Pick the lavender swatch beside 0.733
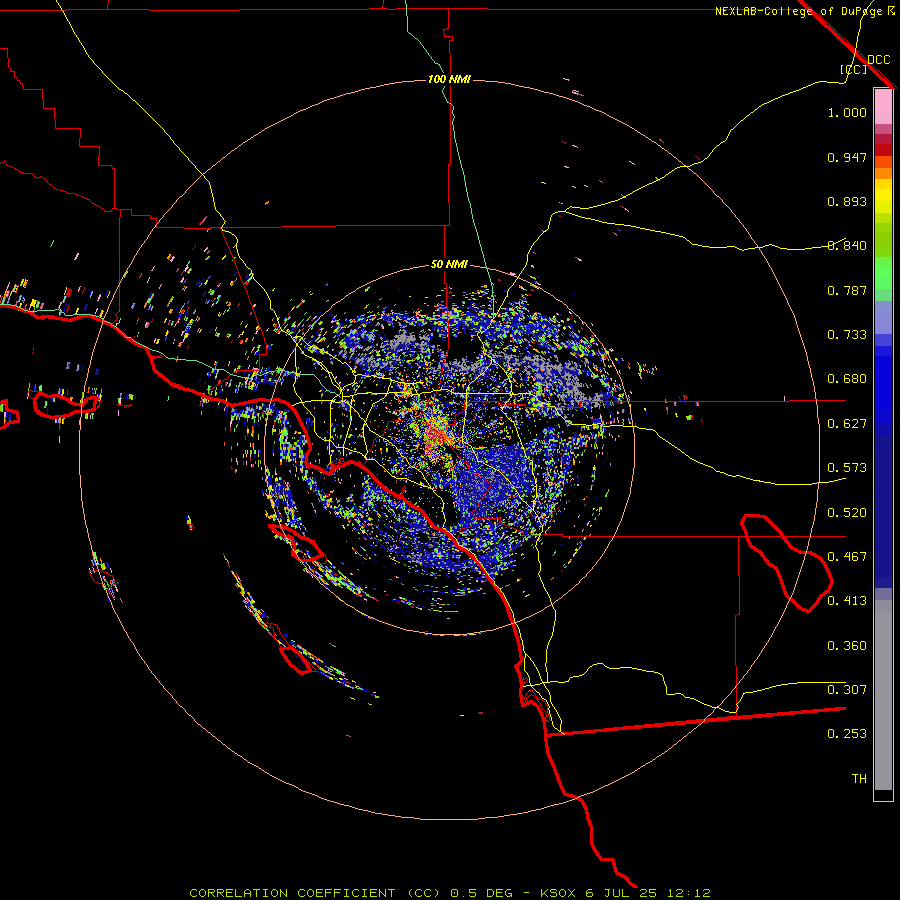The image size is (900, 900). 883,317
